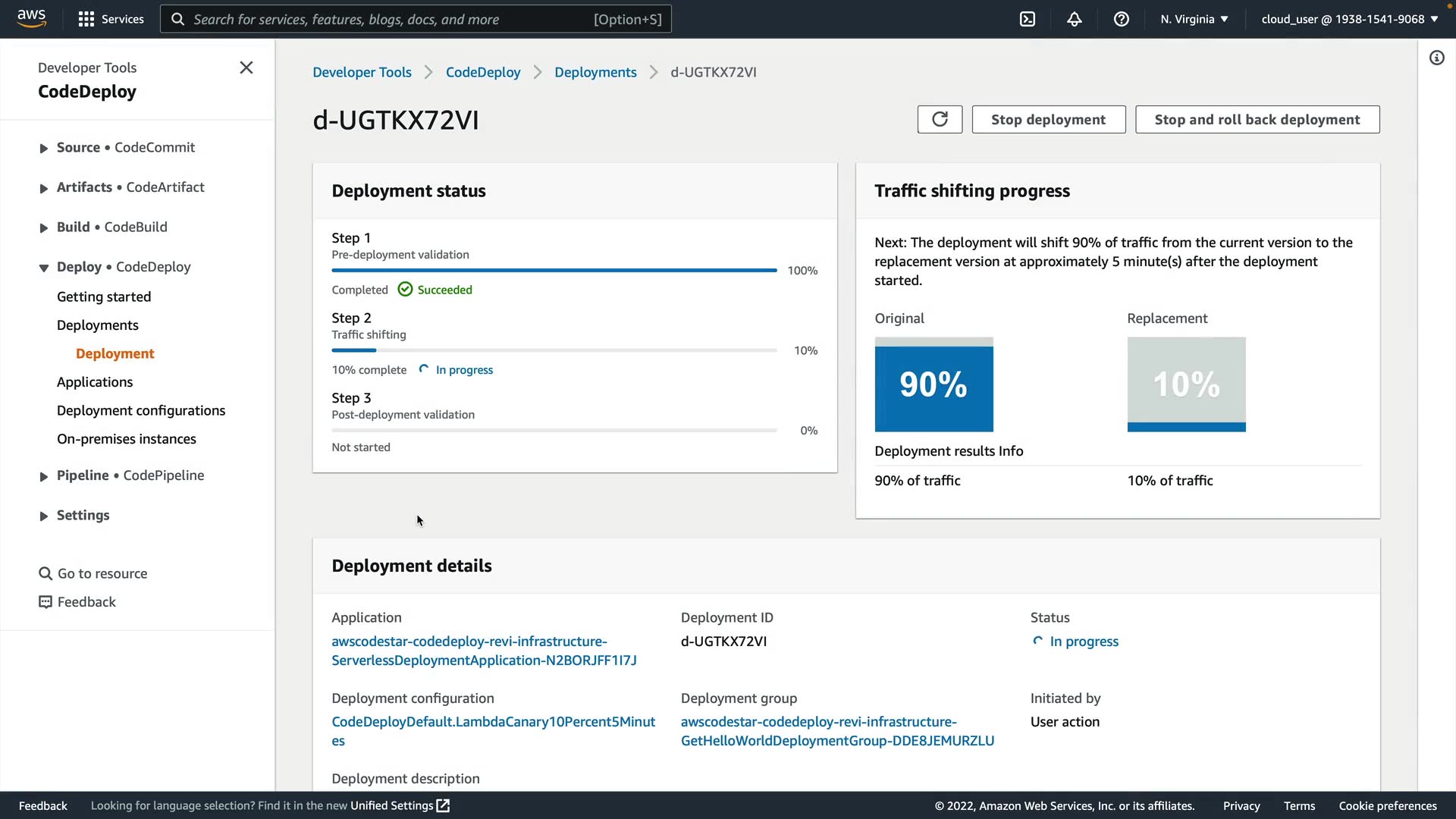Open the cloud_user account dropdown

pyautogui.click(x=1349, y=19)
